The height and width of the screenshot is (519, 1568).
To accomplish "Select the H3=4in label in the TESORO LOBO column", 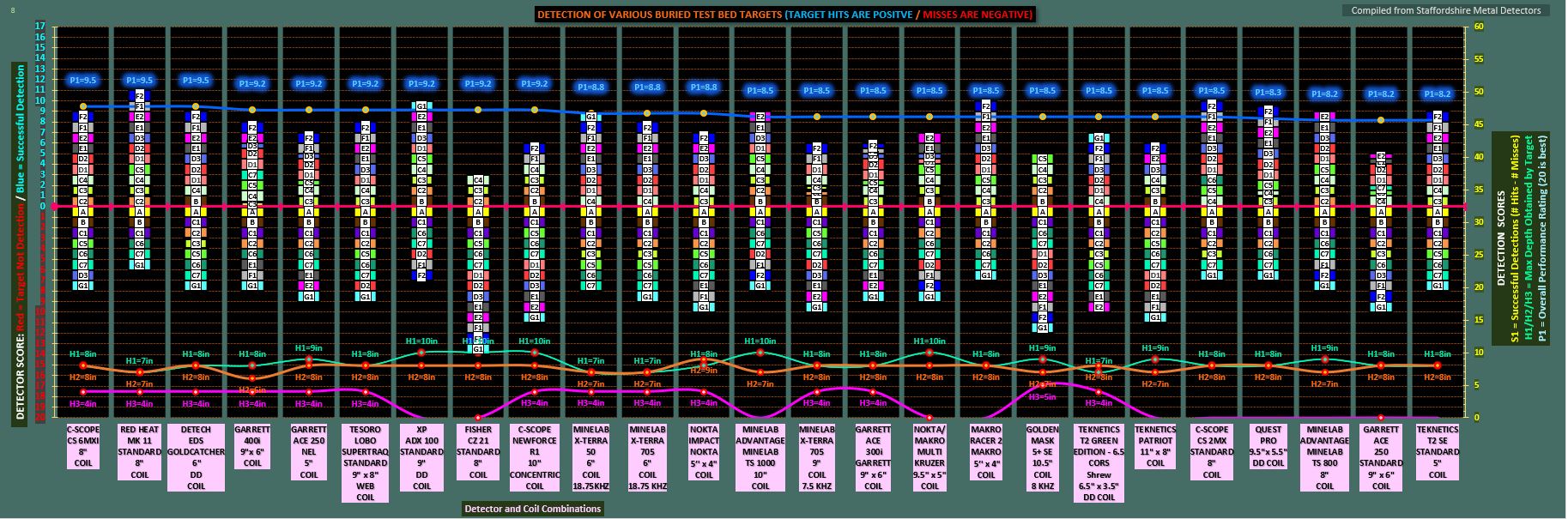I will (365, 403).
